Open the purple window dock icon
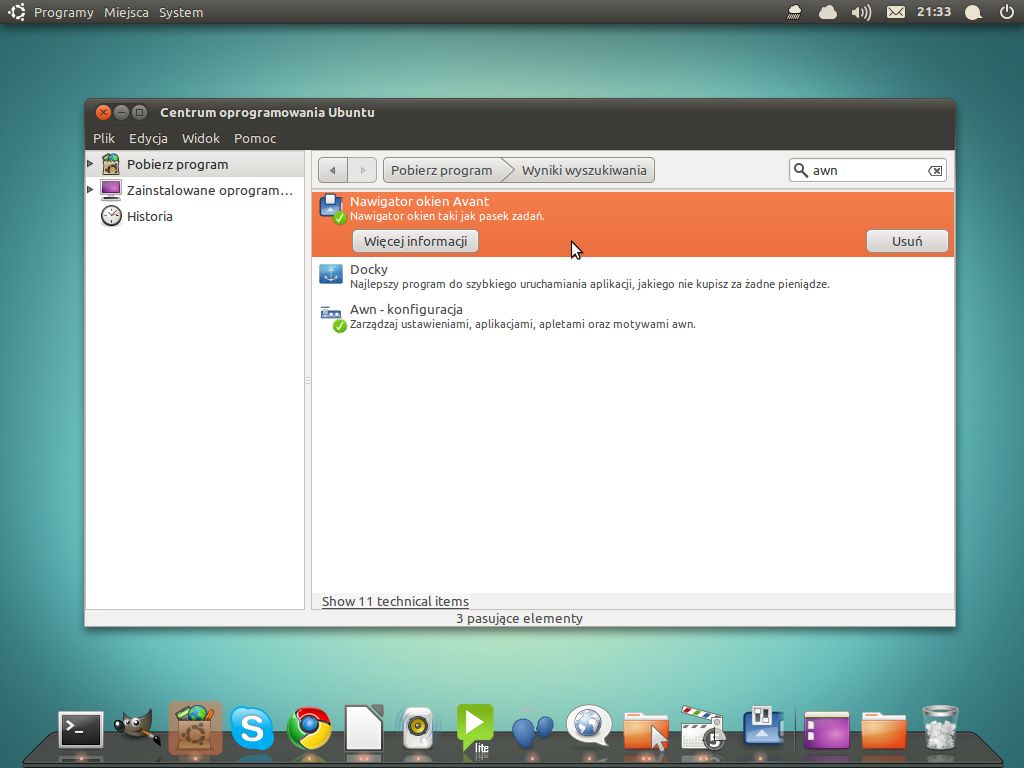The image size is (1024, 768). [827, 730]
